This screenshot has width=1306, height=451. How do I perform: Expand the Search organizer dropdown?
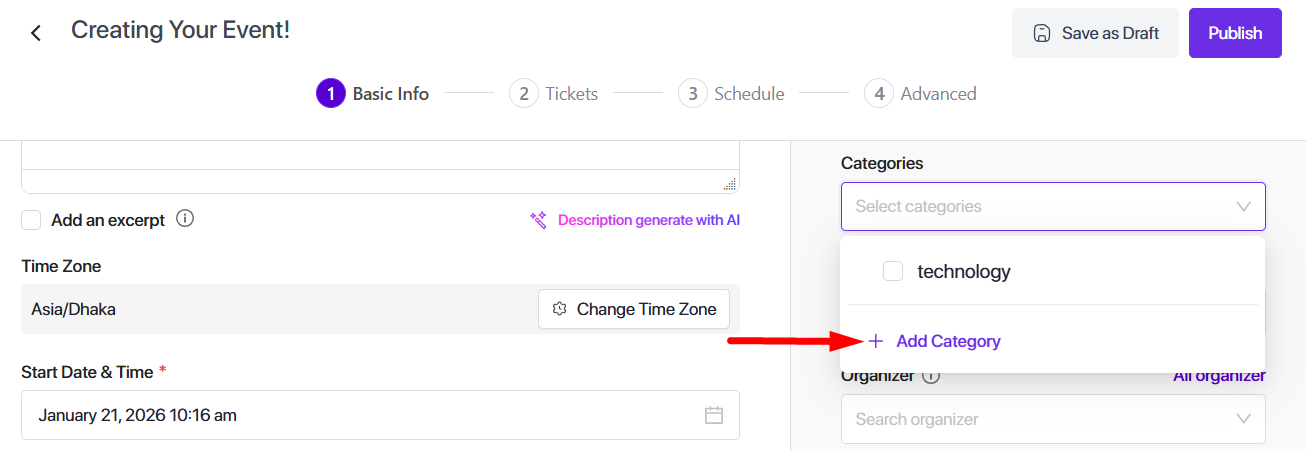click(x=1243, y=419)
